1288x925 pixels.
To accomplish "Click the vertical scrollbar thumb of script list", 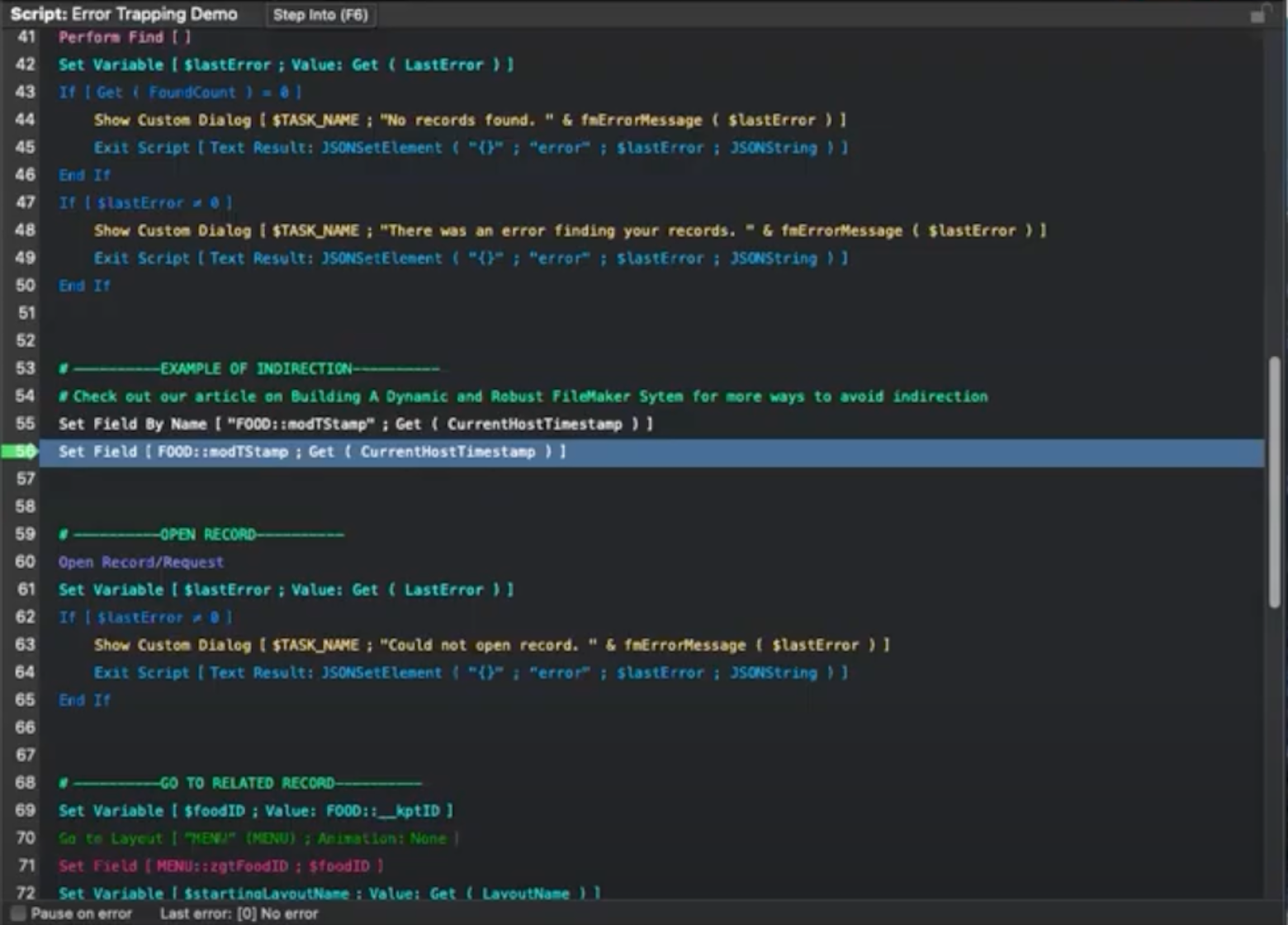I will click(1275, 482).
